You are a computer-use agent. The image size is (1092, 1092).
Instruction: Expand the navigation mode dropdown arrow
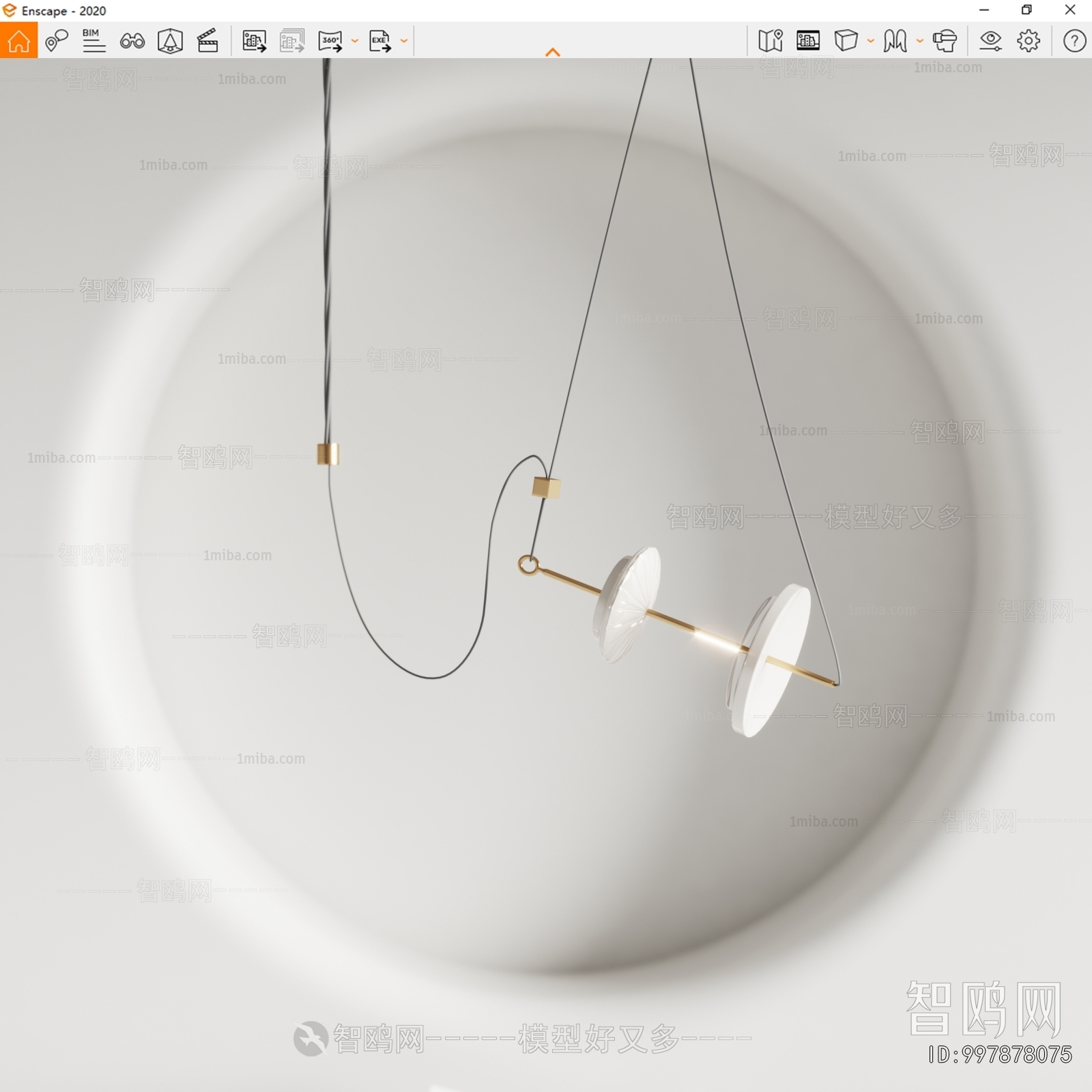coord(920,41)
